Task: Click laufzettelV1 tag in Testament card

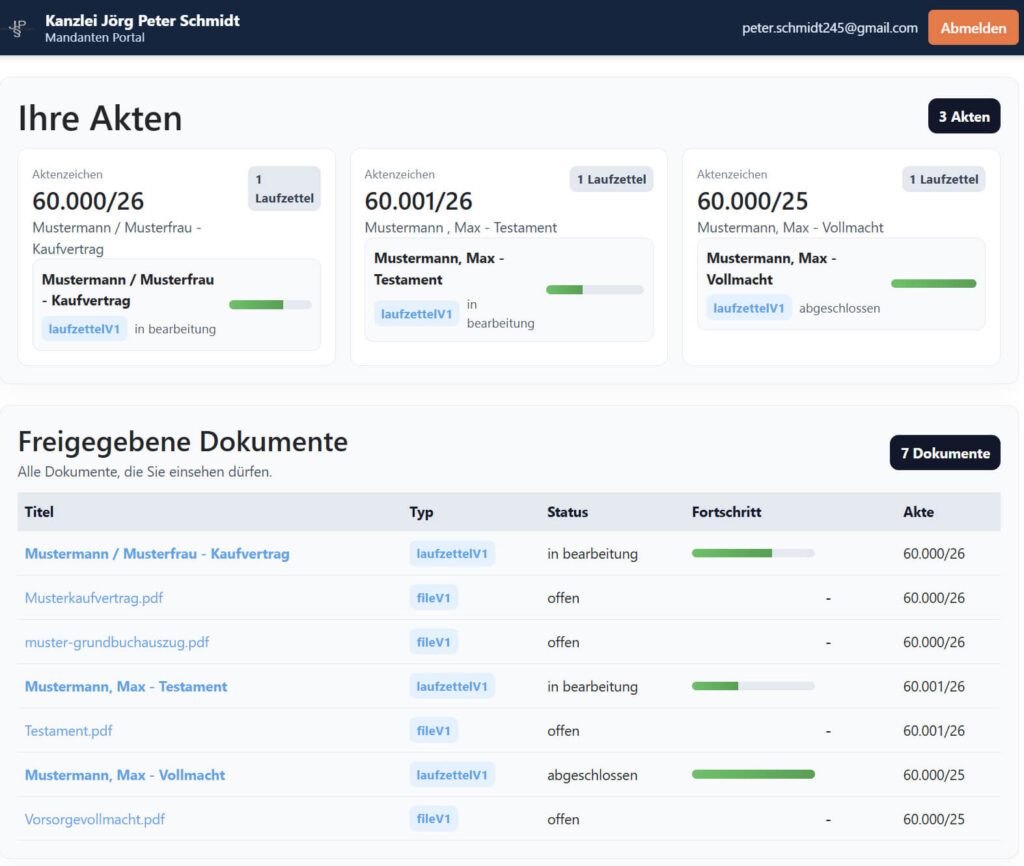Action: (x=416, y=314)
